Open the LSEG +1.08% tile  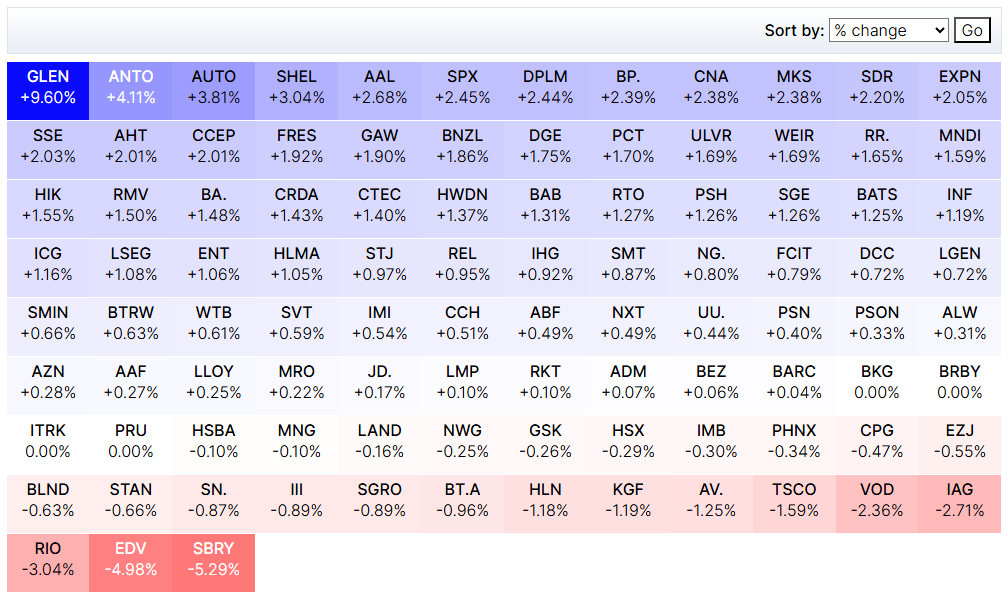coord(131,265)
